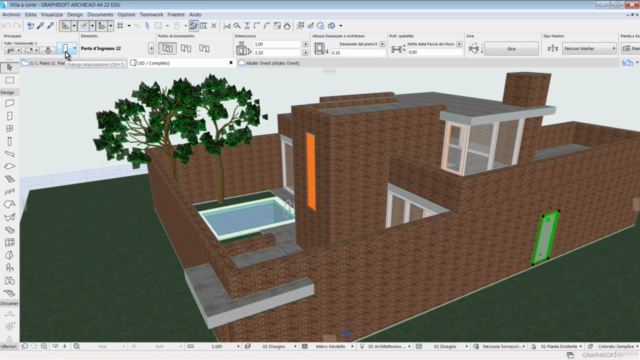Click the selected green door in model
The width and height of the screenshot is (640, 360).
click(x=545, y=237)
